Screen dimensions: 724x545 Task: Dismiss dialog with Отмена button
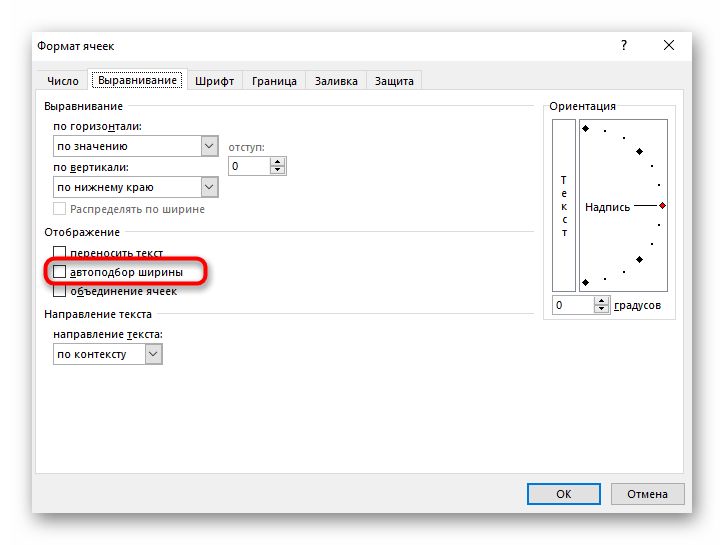point(647,494)
